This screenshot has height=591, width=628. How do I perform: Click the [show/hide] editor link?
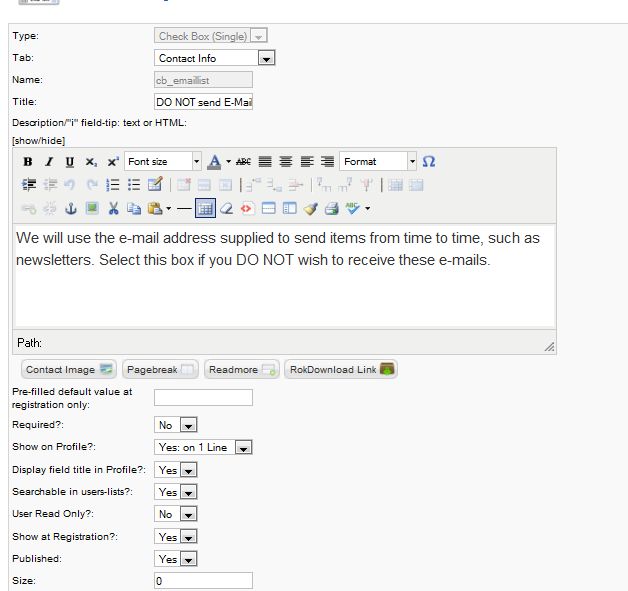38,141
